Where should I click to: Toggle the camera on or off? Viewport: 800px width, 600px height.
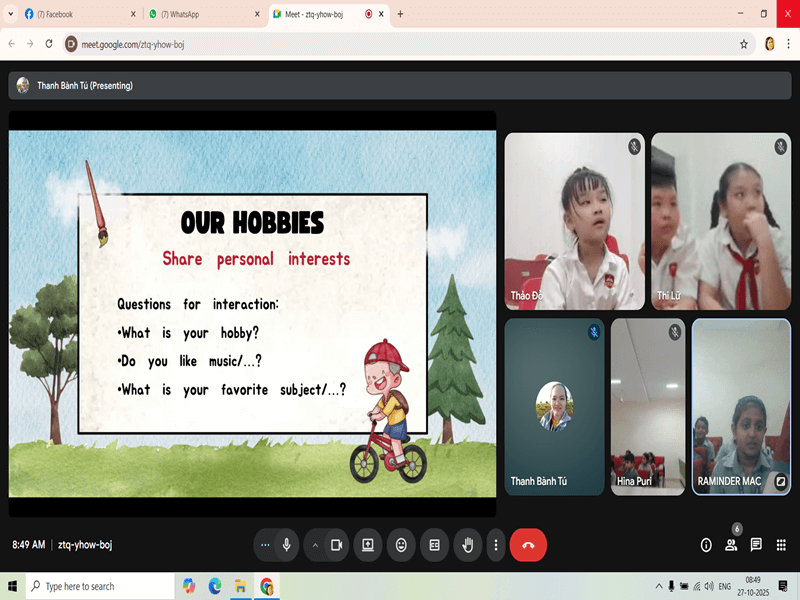click(x=337, y=545)
